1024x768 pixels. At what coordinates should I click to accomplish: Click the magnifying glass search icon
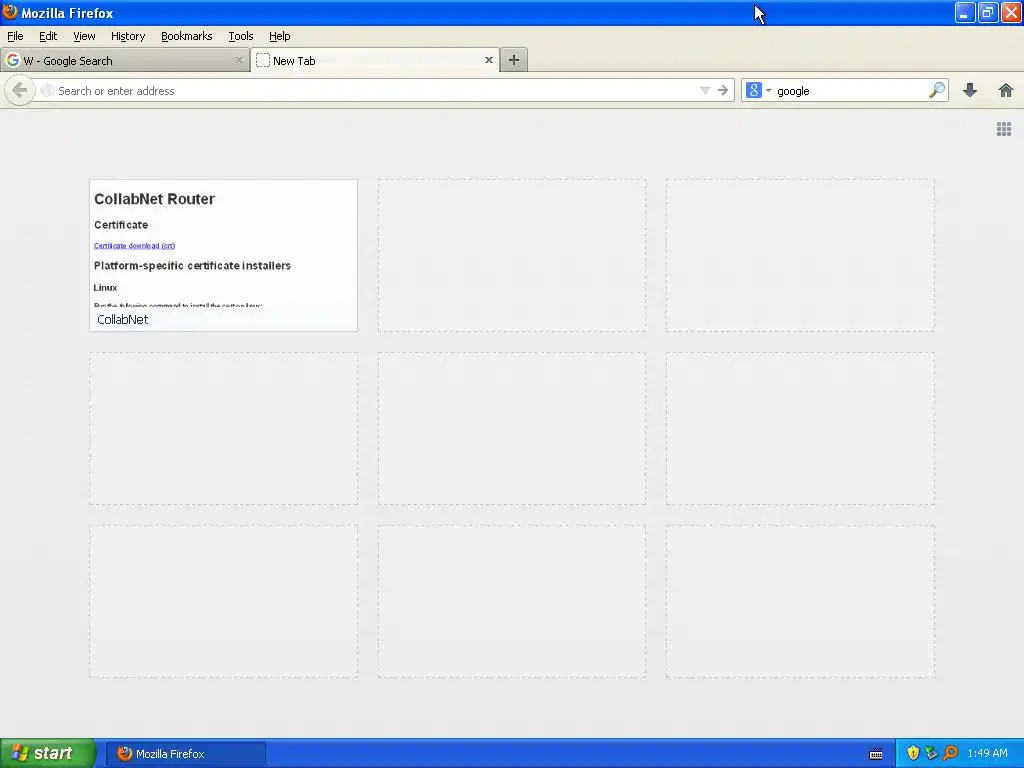[x=936, y=90]
